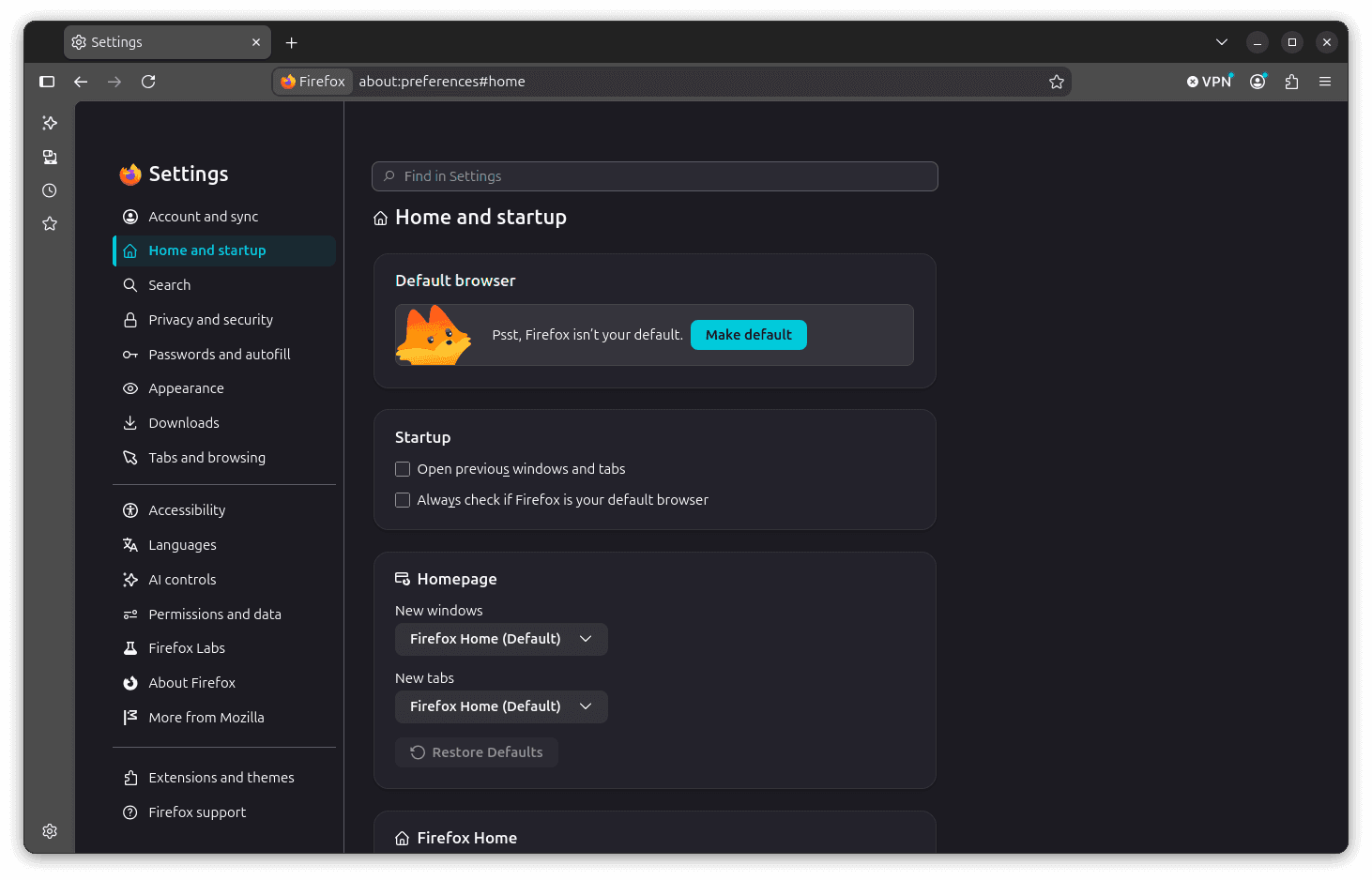This screenshot has width=1372, height=880.
Task: Open Account and sync settings
Action: pos(224,217)
